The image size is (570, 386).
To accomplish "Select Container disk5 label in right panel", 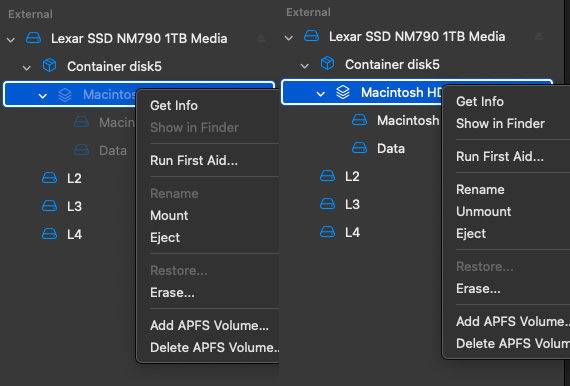I will click(x=392, y=64).
